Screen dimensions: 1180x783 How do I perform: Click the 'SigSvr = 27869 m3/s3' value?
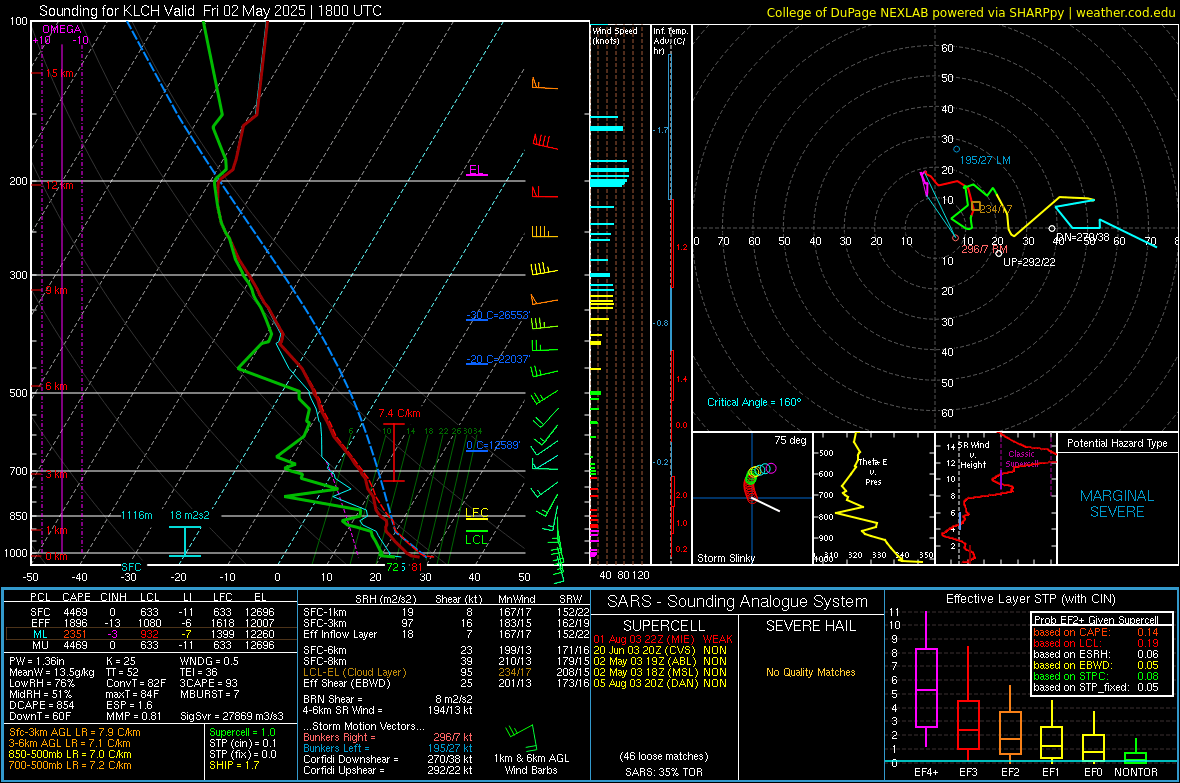click(232, 716)
